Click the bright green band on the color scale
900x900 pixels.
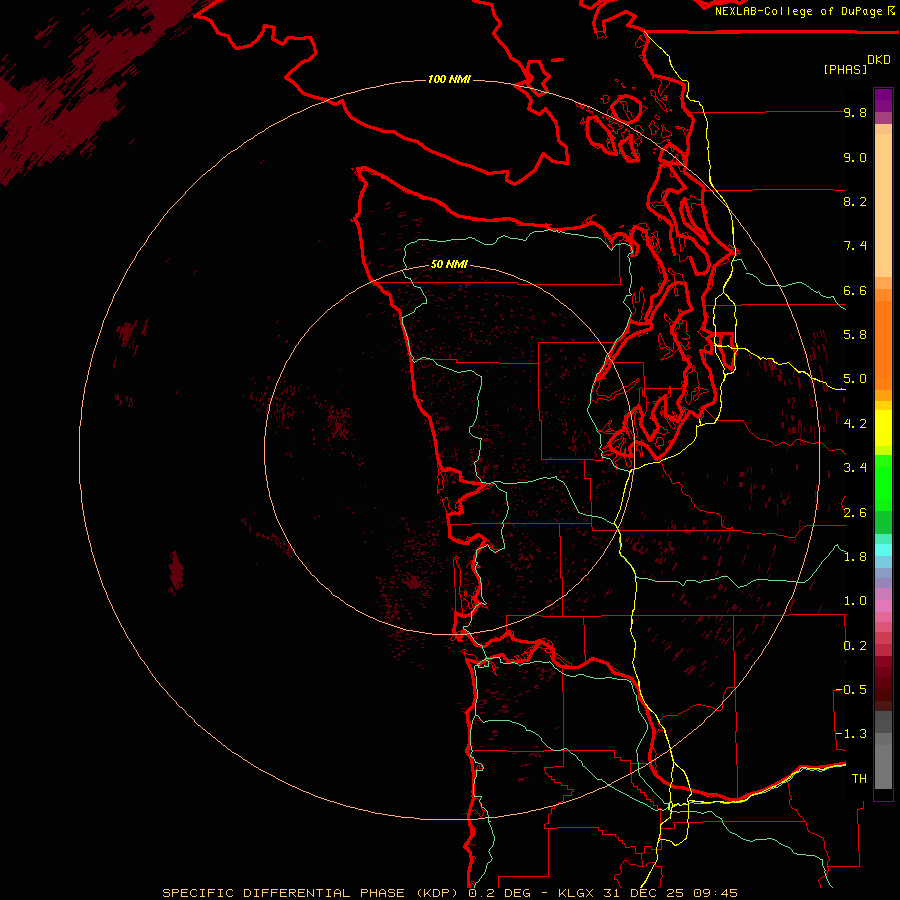[x=883, y=482]
